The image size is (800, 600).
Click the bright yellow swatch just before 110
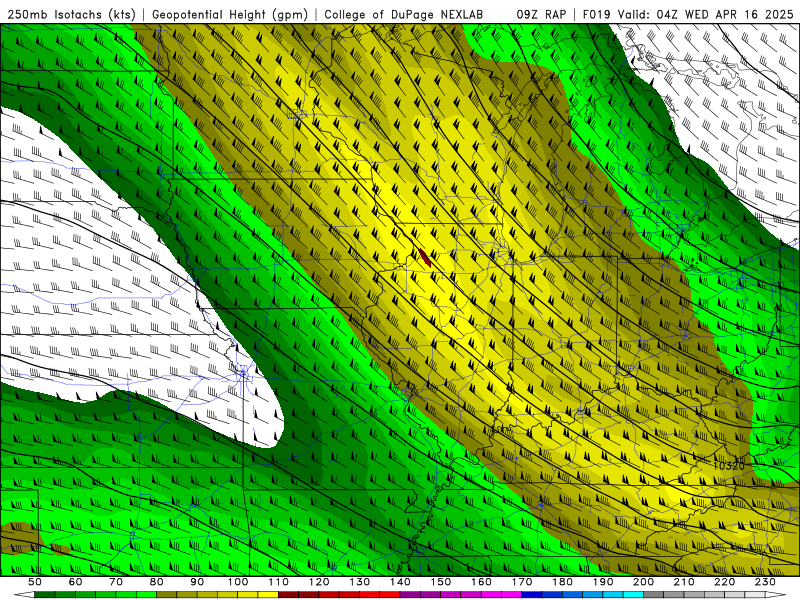[x=268, y=595]
